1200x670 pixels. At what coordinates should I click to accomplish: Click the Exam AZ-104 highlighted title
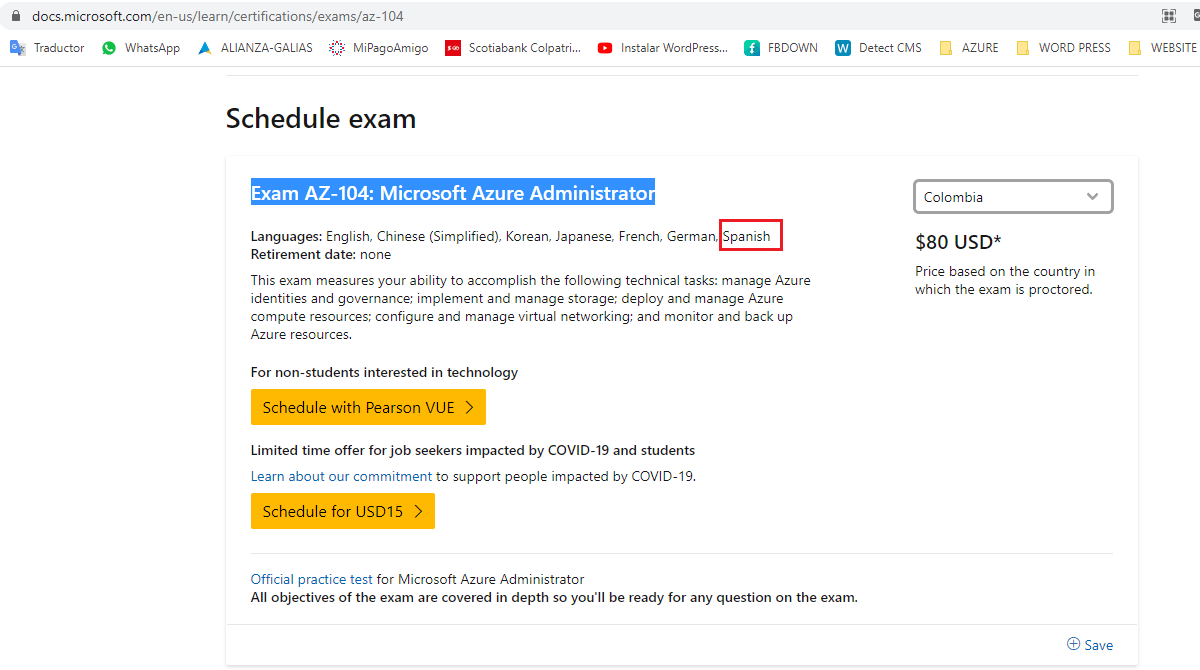pos(453,193)
